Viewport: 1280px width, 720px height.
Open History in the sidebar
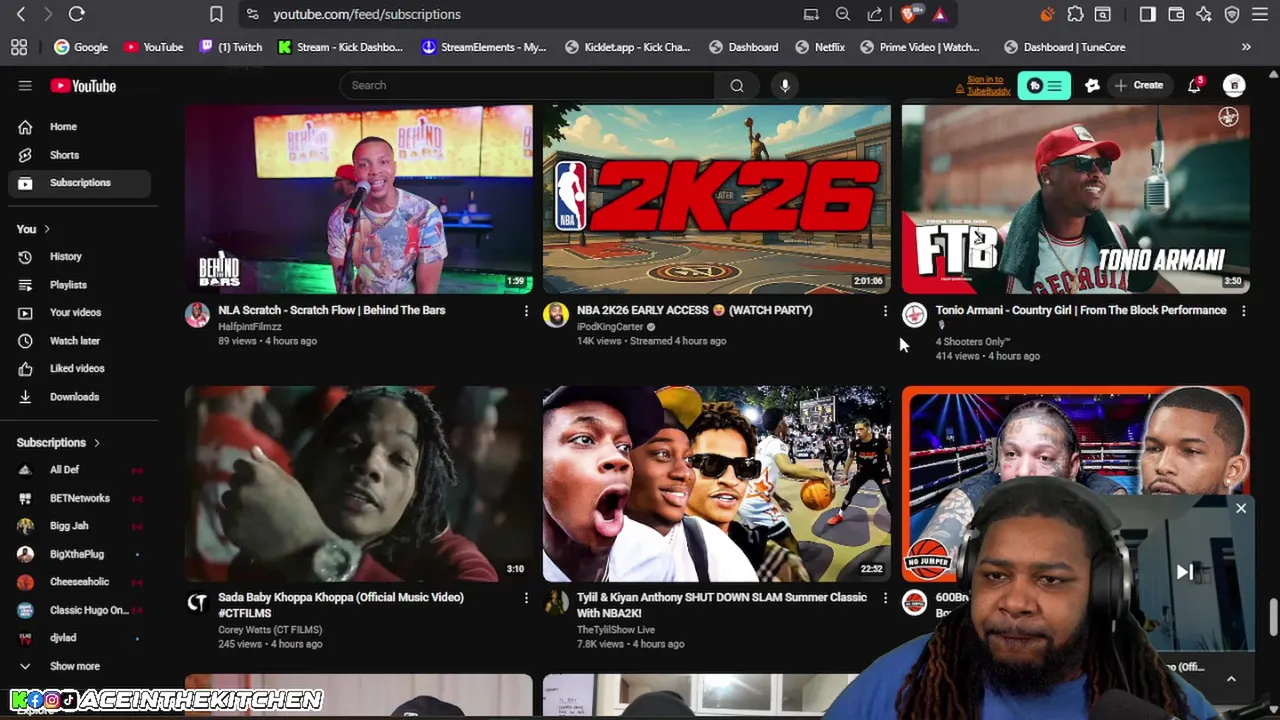pyautogui.click(x=79, y=257)
